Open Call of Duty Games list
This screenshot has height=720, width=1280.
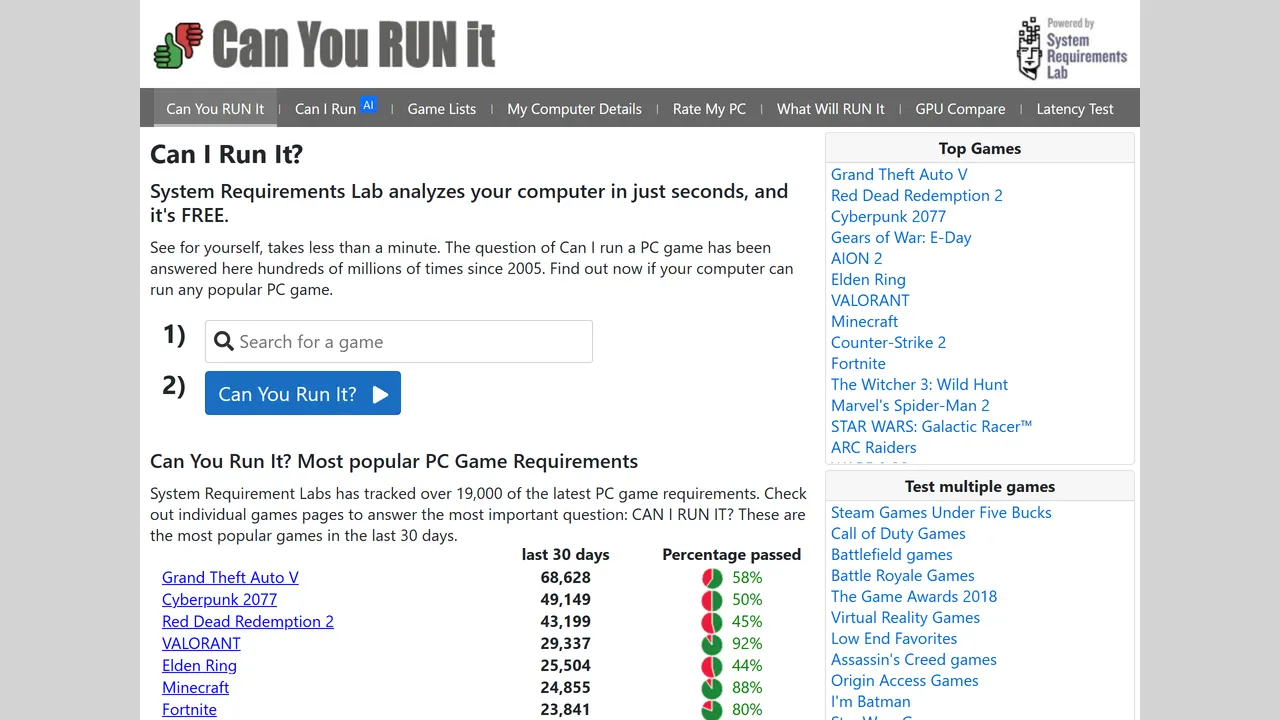pyautogui.click(x=898, y=533)
